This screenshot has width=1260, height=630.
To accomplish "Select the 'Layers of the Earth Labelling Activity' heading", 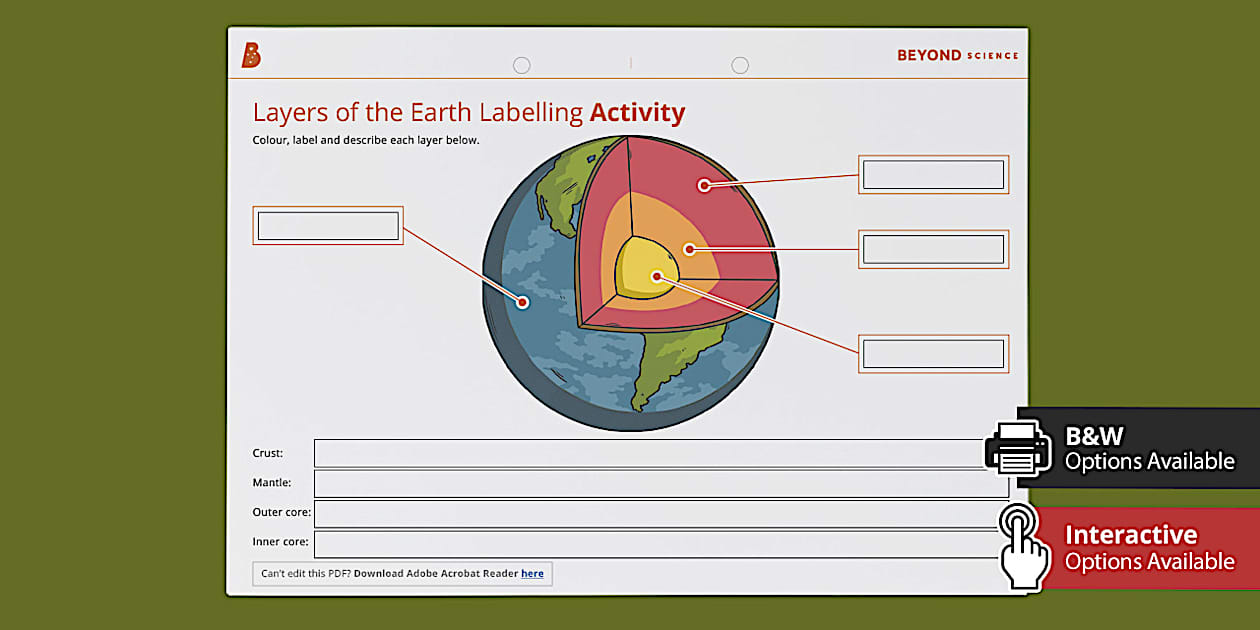I will (469, 112).
